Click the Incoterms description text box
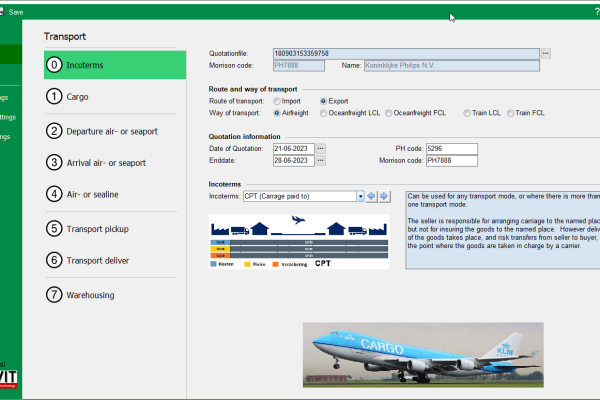 coord(503,230)
